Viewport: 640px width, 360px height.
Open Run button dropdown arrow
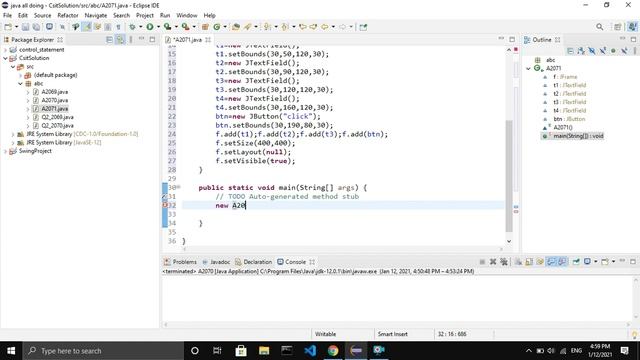(x=158, y=27)
